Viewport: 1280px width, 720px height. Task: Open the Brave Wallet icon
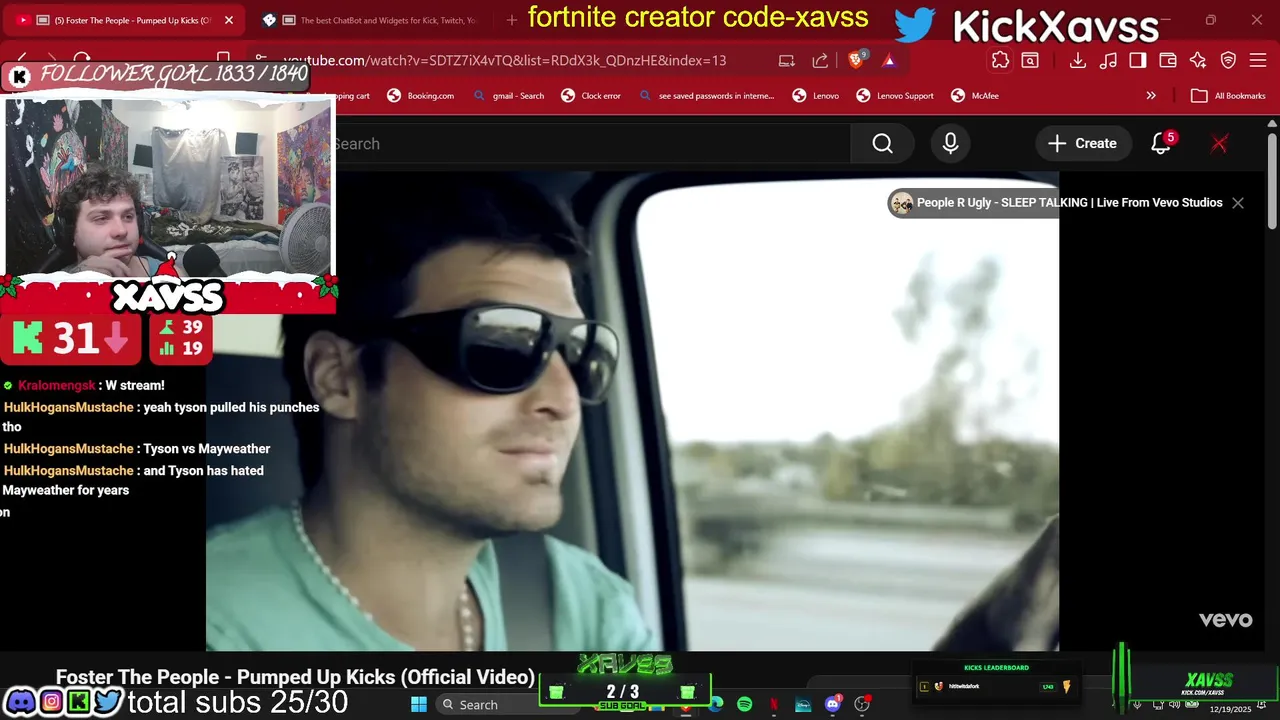(1168, 60)
